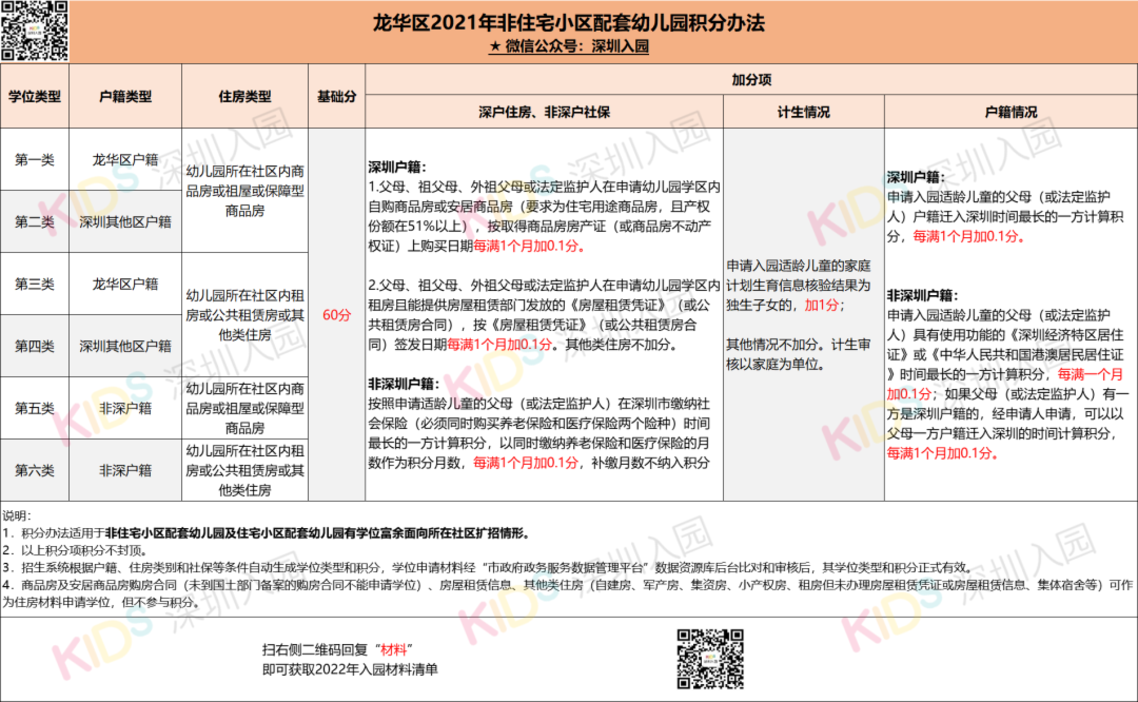Select the 加分项 header cell
The image size is (1138, 702).
[751, 79]
